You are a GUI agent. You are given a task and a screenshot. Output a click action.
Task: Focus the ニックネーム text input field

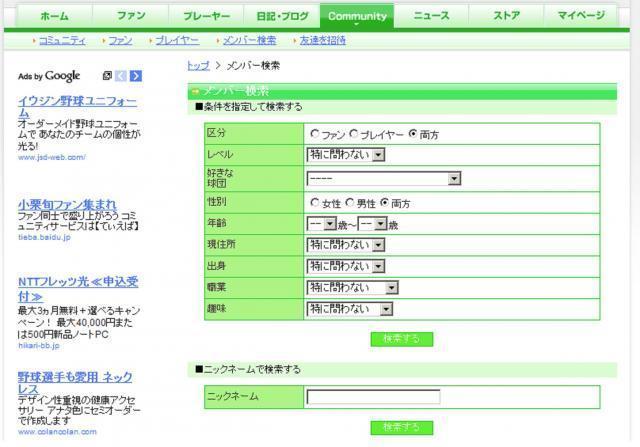point(373,396)
